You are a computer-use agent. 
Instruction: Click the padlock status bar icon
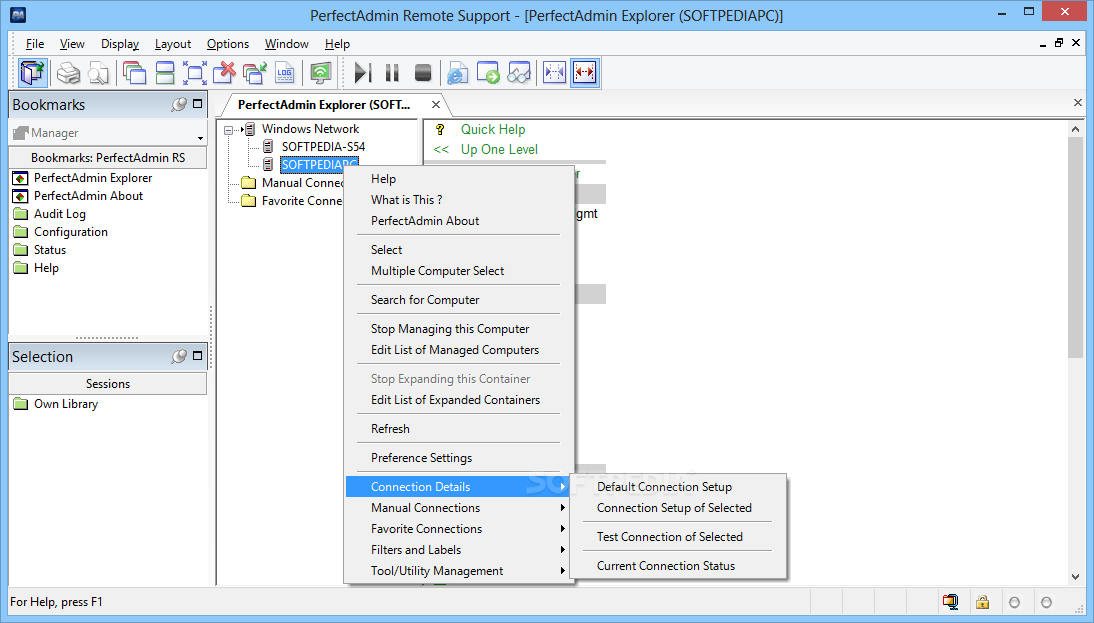pos(982,602)
